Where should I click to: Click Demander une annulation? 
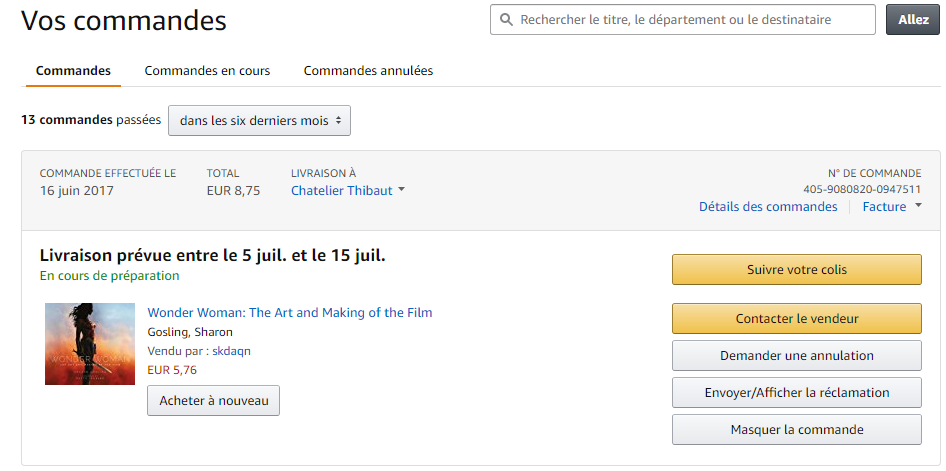[x=796, y=356]
